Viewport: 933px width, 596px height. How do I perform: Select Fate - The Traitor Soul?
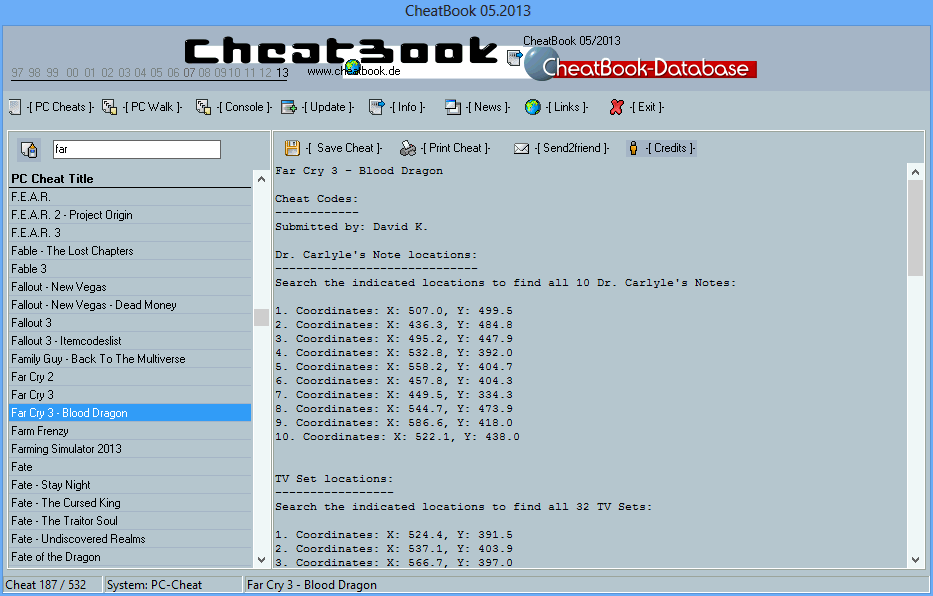click(x=130, y=520)
